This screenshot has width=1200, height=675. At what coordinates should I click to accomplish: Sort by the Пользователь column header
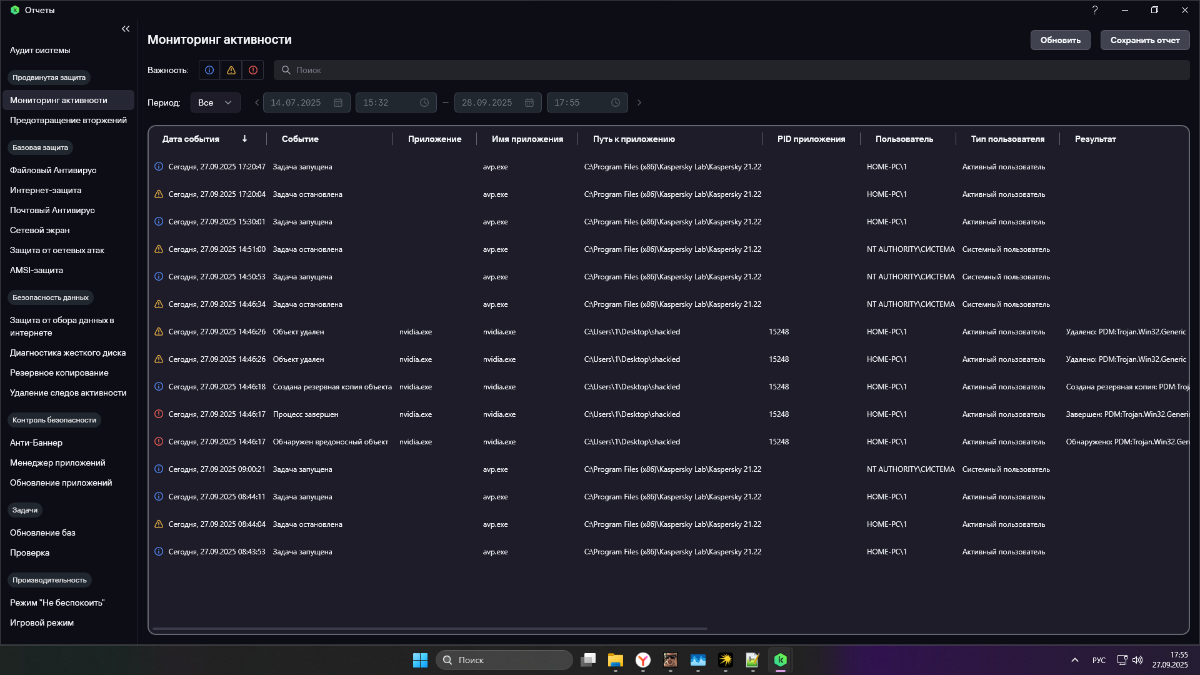pos(904,139)
